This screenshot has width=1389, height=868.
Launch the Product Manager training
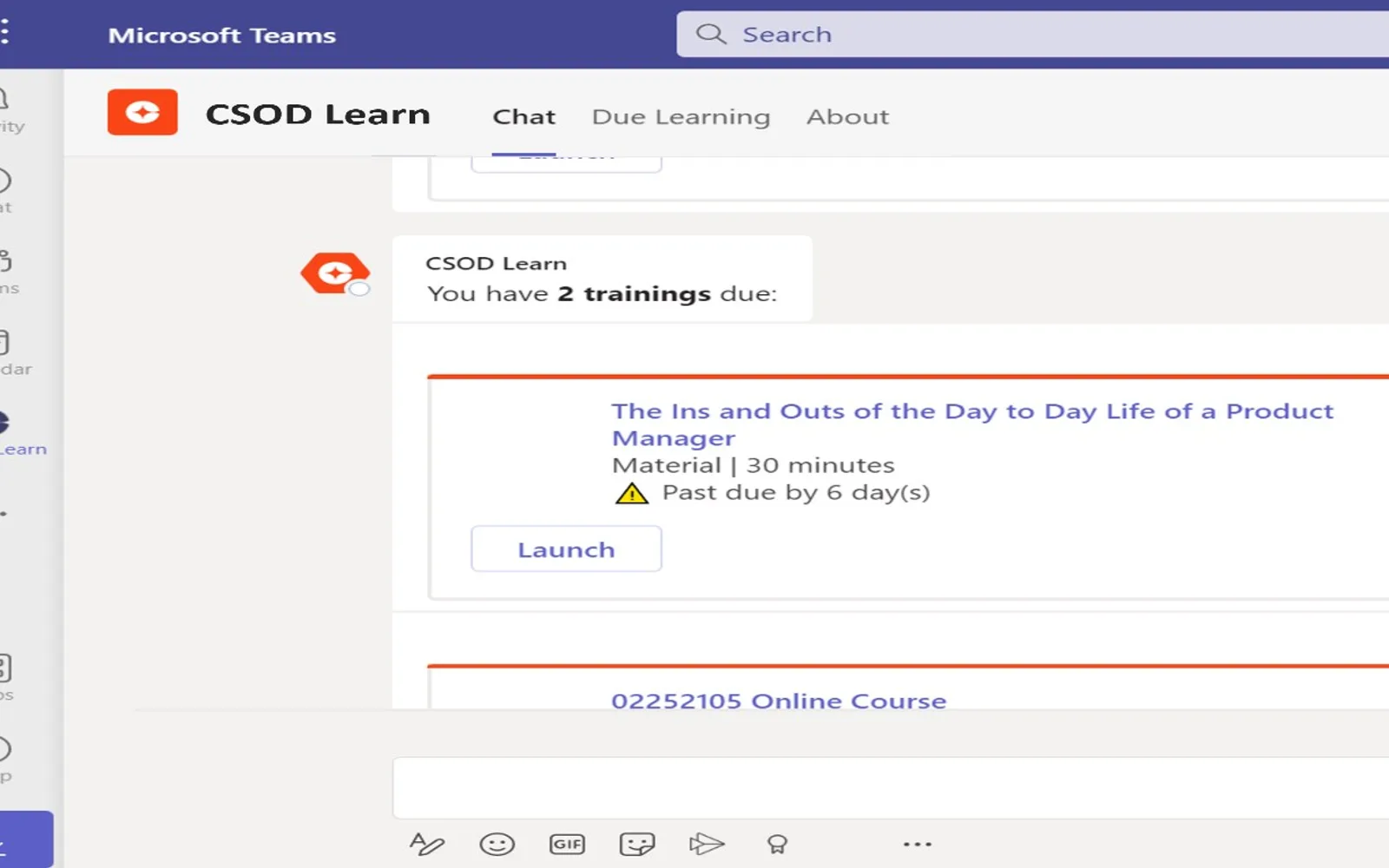pos(566,549)
